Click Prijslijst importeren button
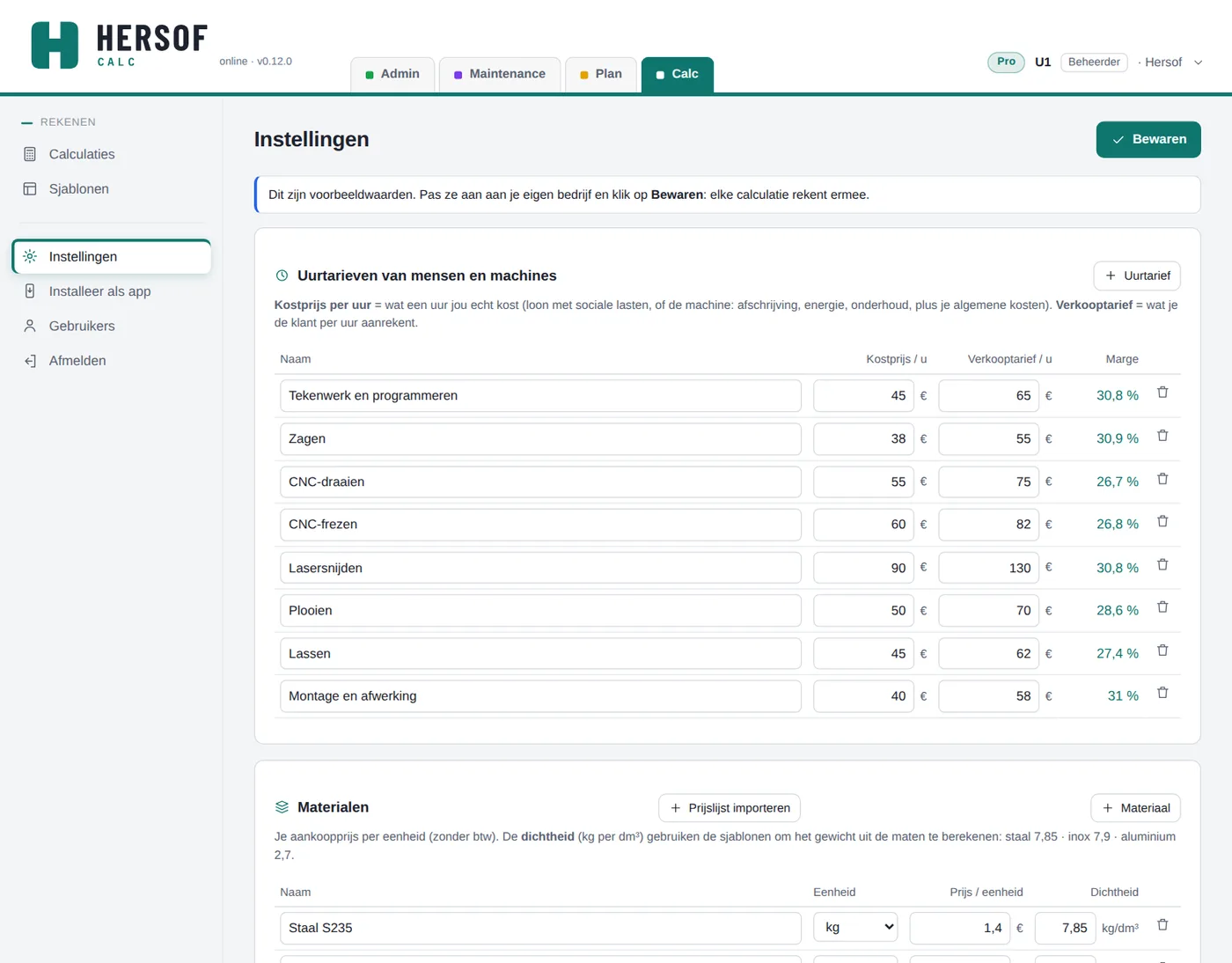The image size is (1232, 963). pyautogui.click(x=730, y=808)
